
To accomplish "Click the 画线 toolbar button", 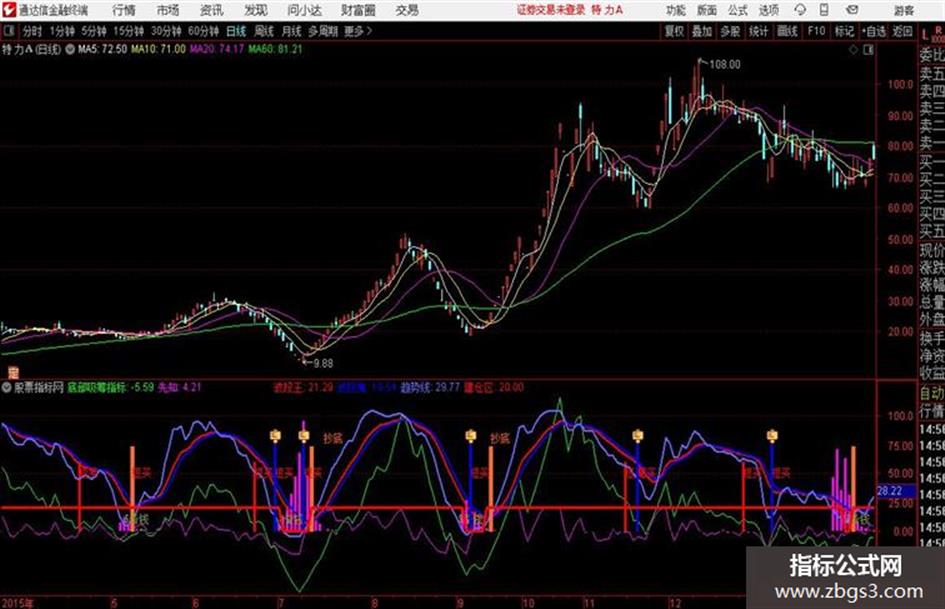I will click(x=787, y=31).
